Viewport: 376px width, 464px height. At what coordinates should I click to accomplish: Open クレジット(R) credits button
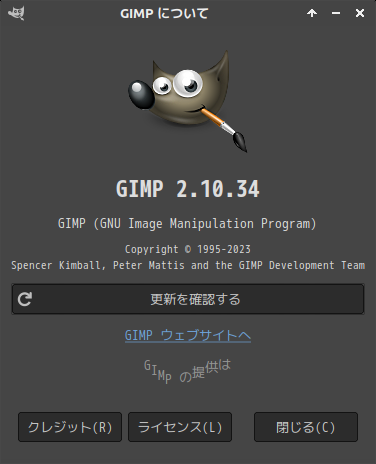[x=70, y=427]
